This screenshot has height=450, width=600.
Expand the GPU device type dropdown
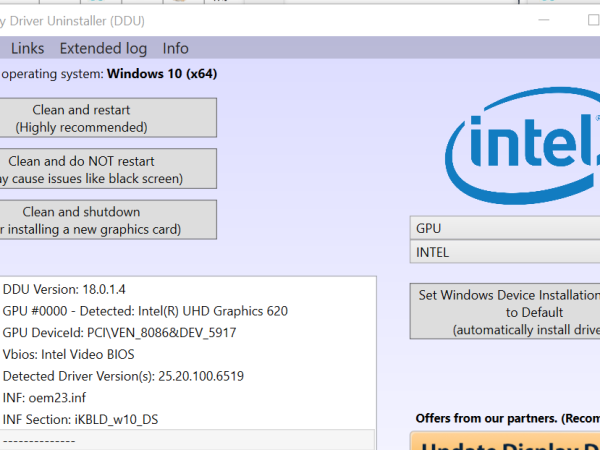pos(505,228)
